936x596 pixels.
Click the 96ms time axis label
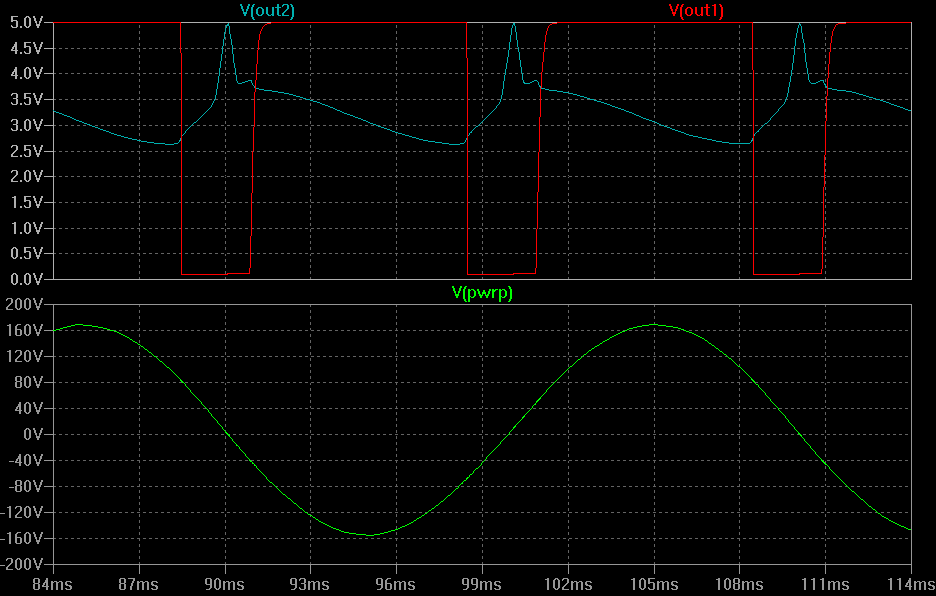click(396, 584)
